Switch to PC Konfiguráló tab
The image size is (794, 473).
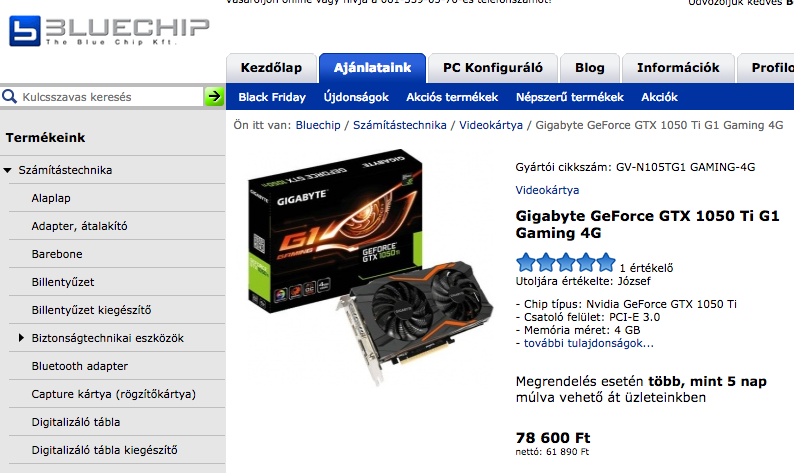(x=493, y=68)
